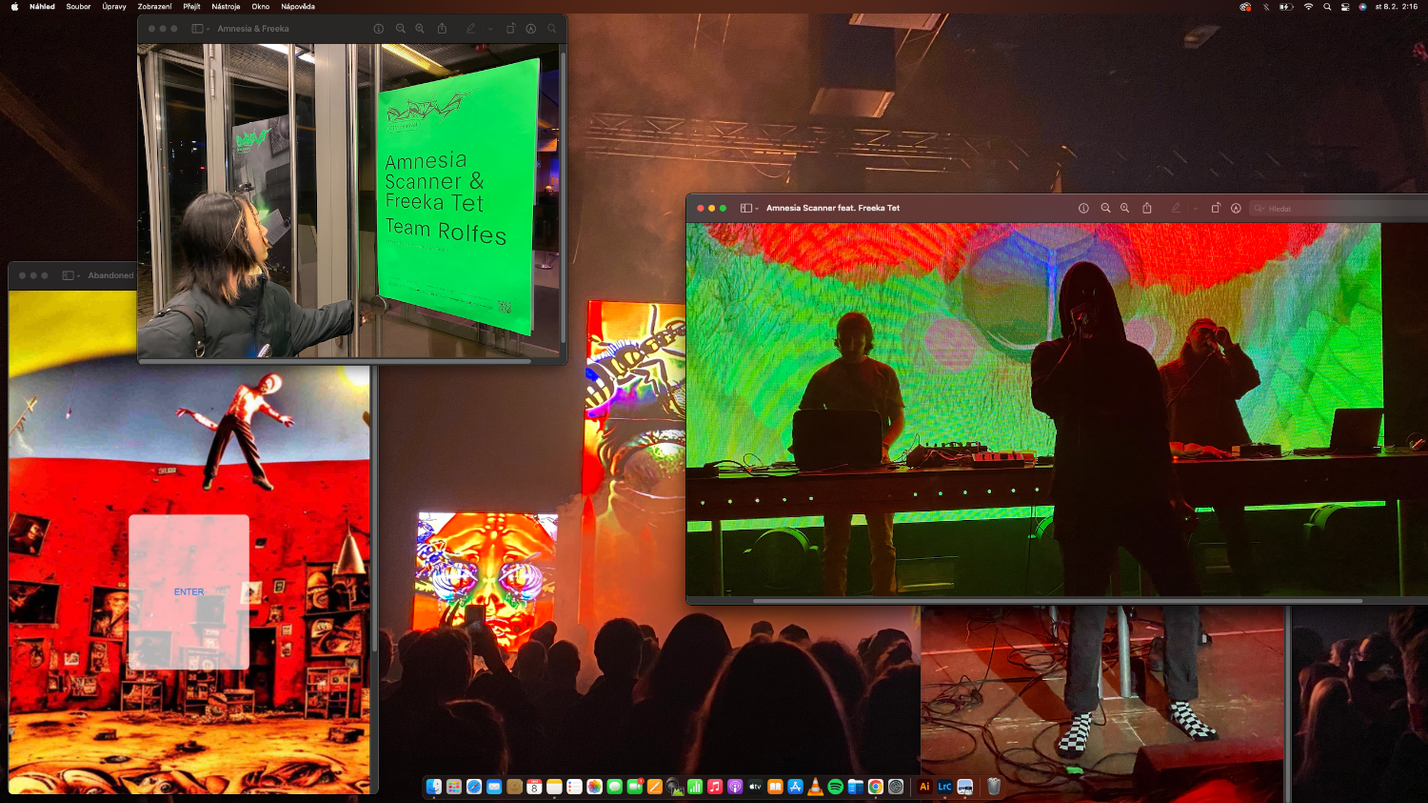Open search in Amnesia & Freeka window
Screen dimensions: 1428x803
tap(551, 29)
